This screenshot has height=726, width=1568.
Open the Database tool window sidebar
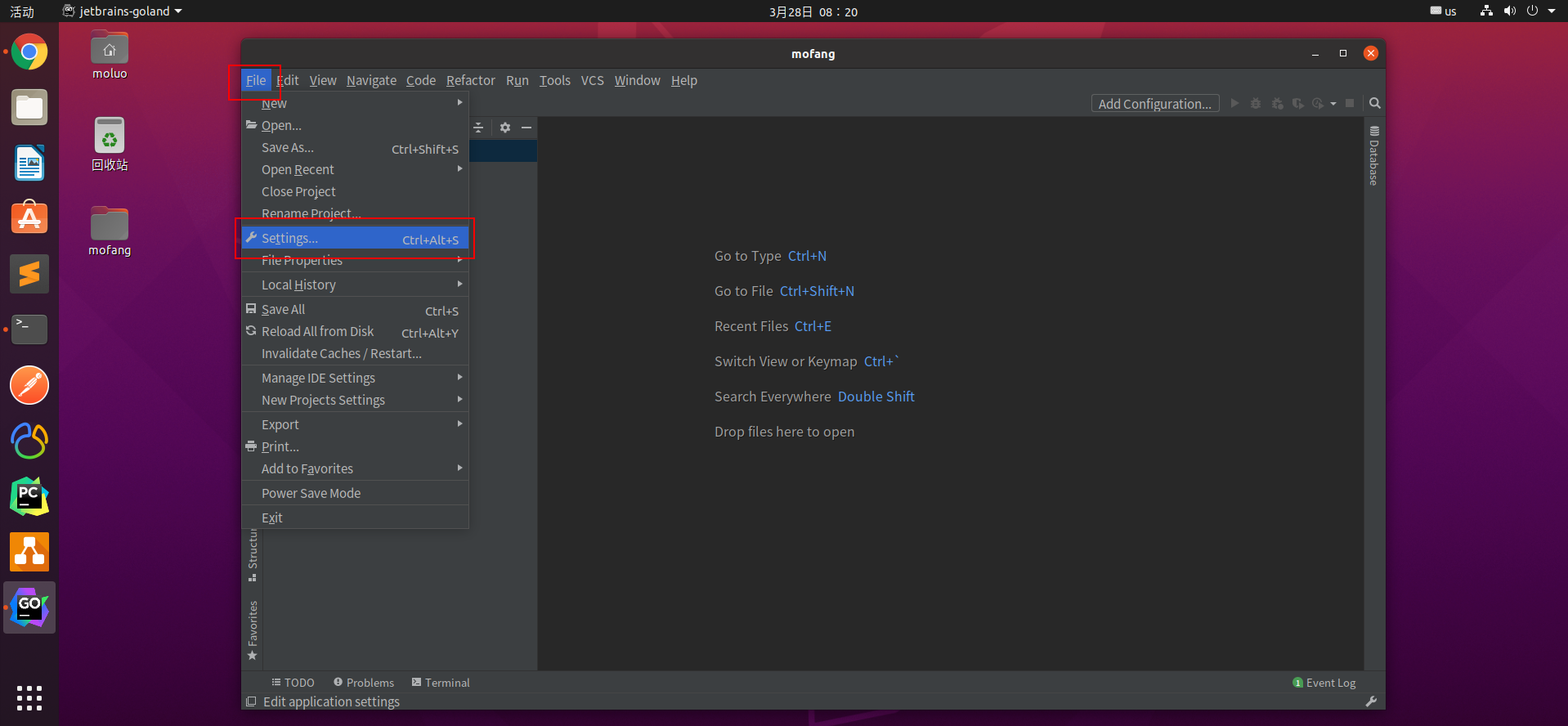[x=1374, y=156]
